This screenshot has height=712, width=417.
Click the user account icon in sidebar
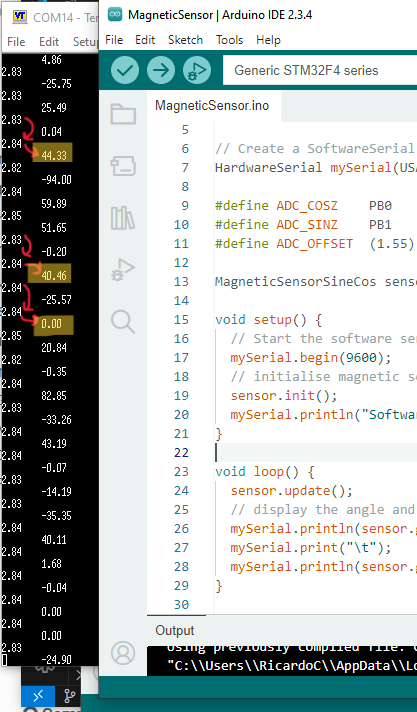point(123,653)
